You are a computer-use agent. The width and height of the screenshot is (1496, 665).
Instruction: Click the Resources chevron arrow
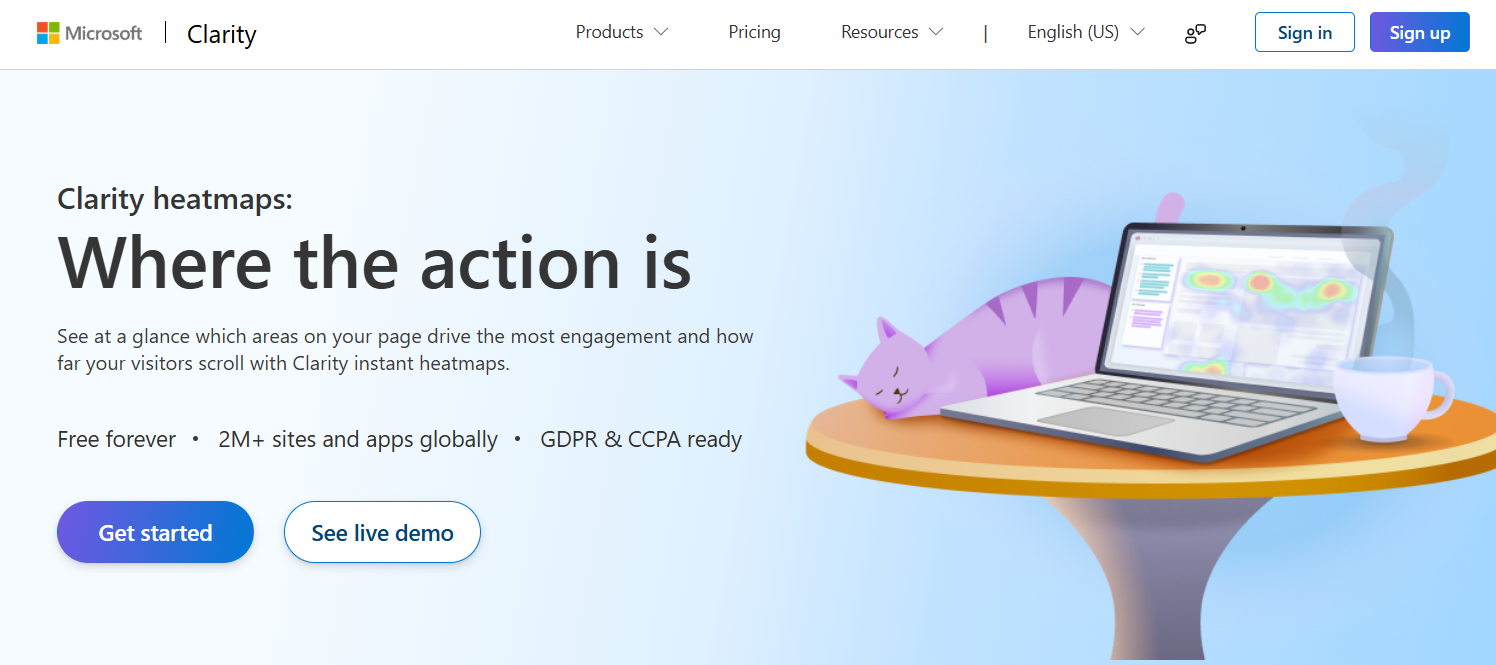[936, 32]
